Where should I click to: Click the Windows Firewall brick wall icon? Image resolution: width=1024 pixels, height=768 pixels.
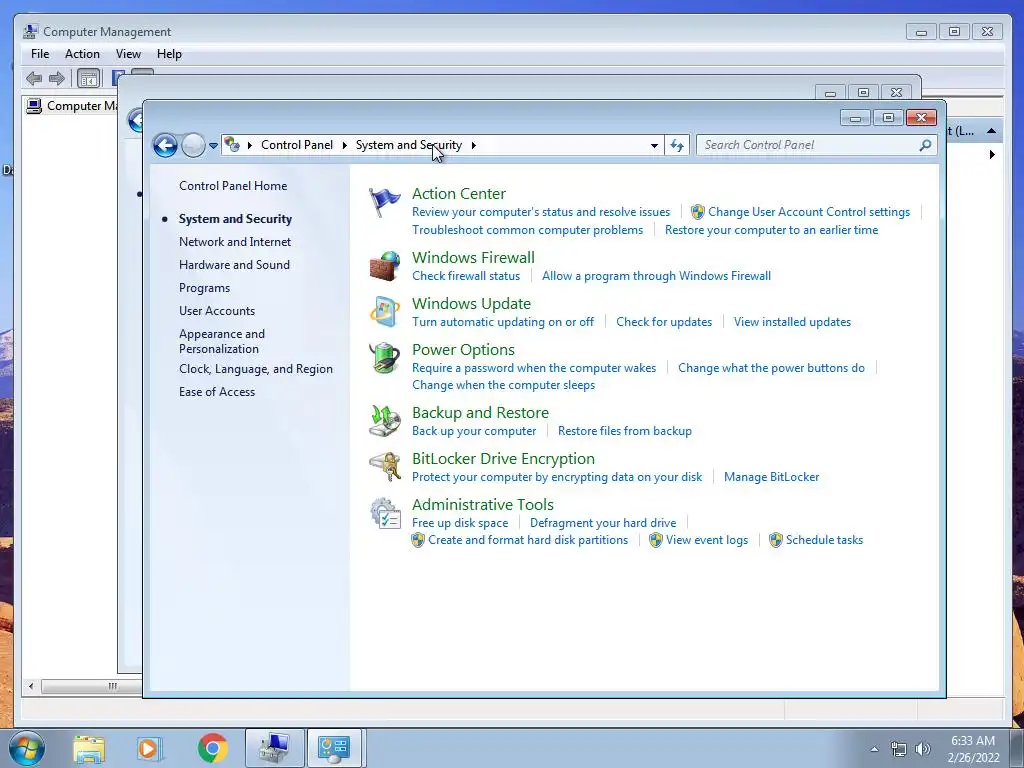pos(385,266)
